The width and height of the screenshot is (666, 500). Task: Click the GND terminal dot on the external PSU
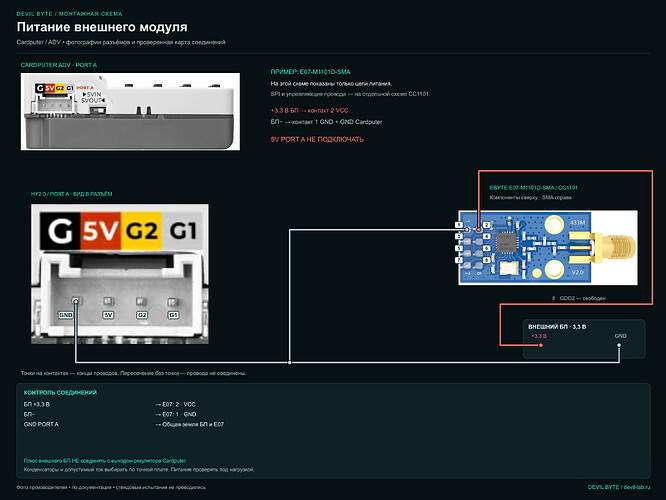click(619, 345)
